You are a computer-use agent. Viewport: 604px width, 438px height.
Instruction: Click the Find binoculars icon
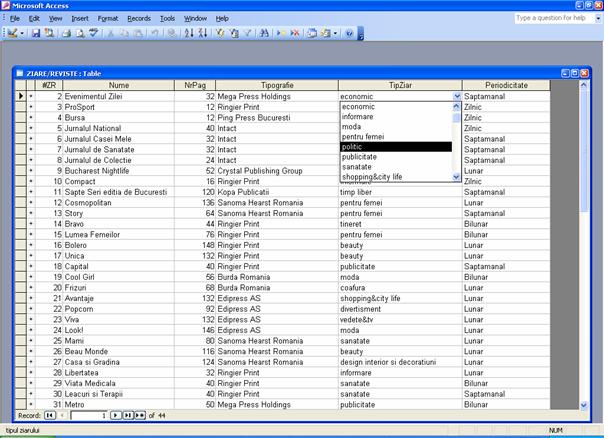[262, 33]
